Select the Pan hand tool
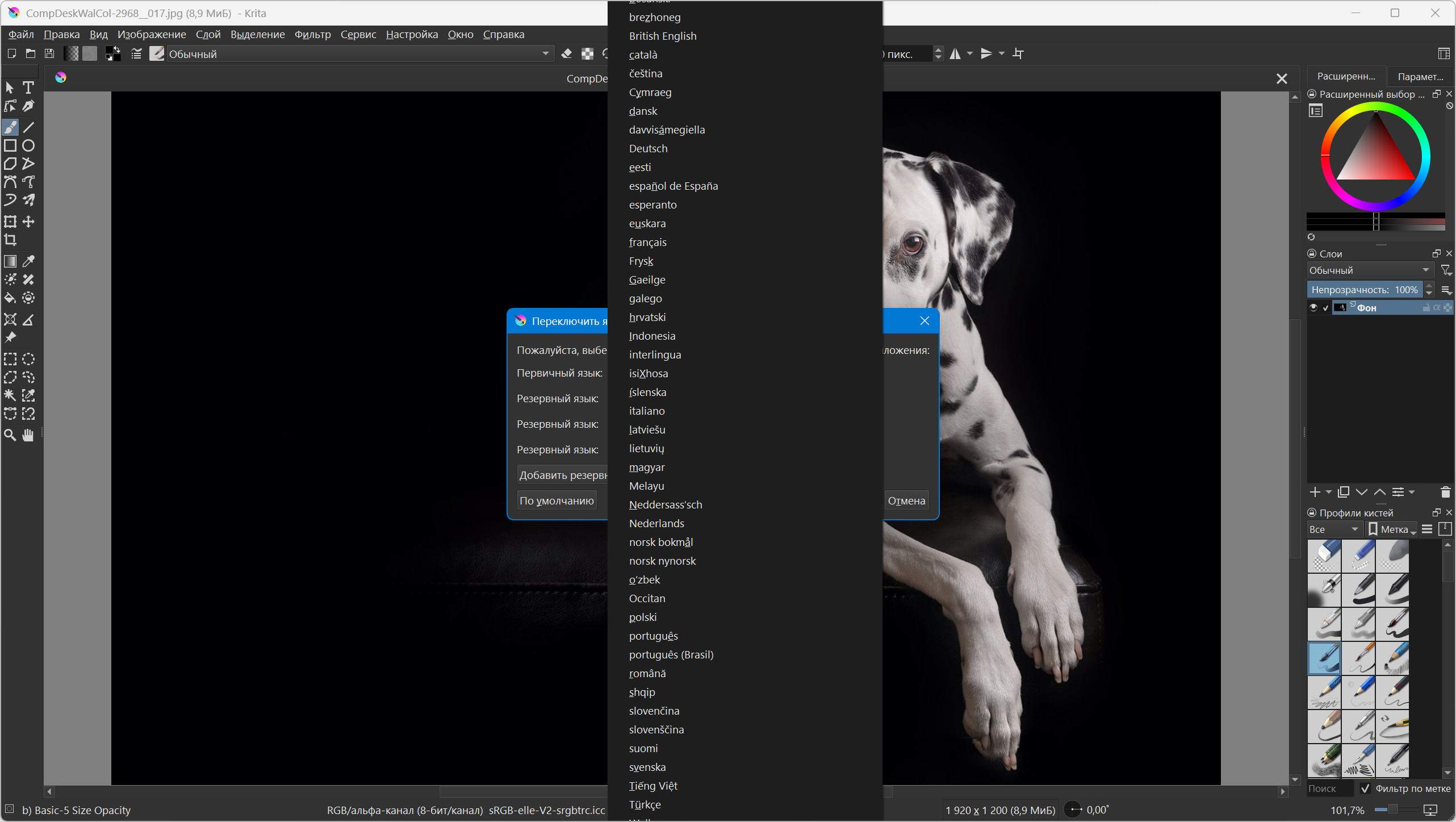Image resolution: width=1456 pixels, height=822 pixels. pos(28,435)
